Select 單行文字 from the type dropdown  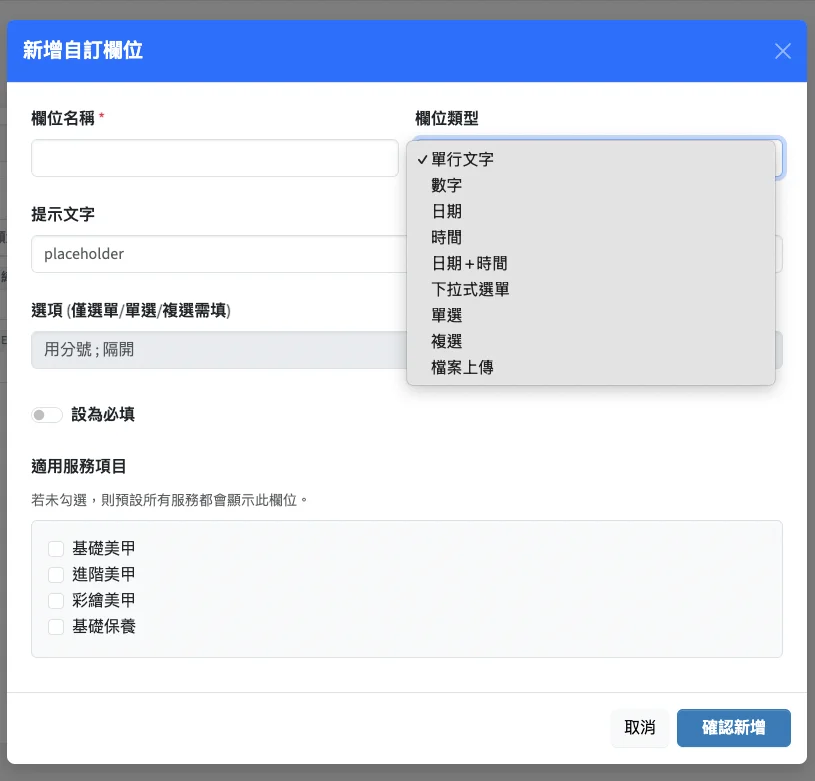(462, 159)
